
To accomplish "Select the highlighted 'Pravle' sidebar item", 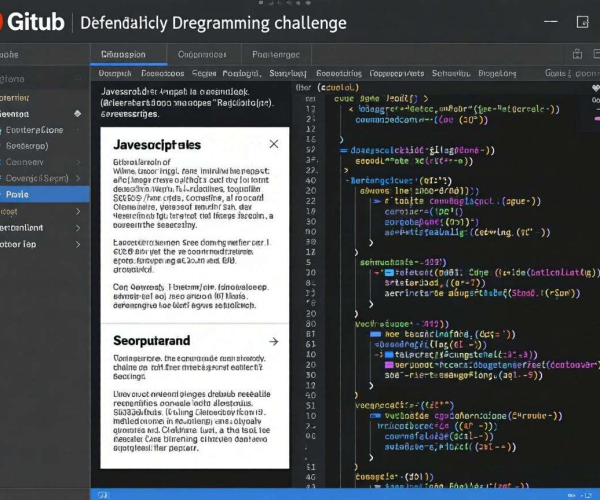I will click(x=45, y=194).
